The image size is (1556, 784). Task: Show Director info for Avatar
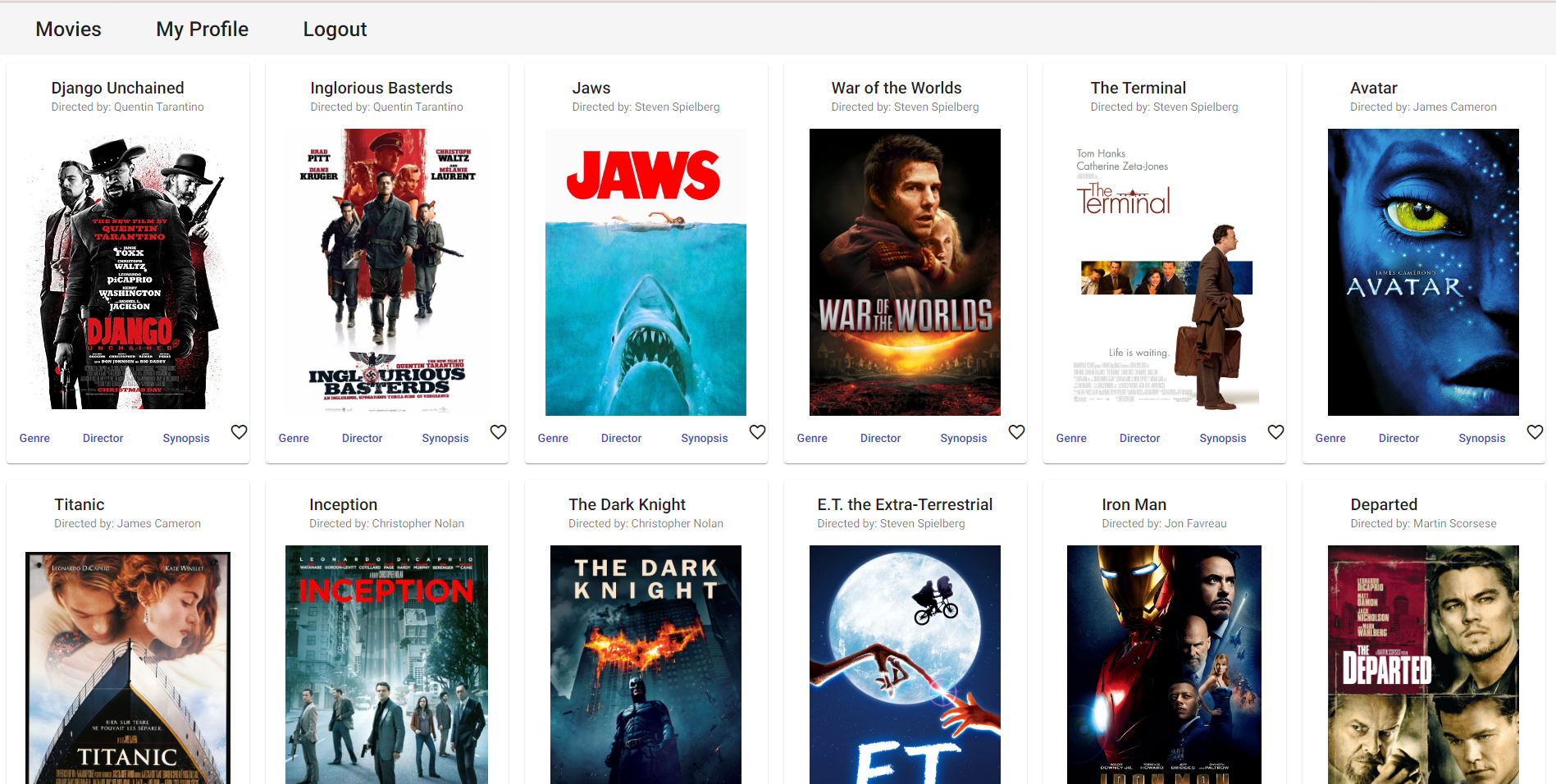pos(1399,438)
